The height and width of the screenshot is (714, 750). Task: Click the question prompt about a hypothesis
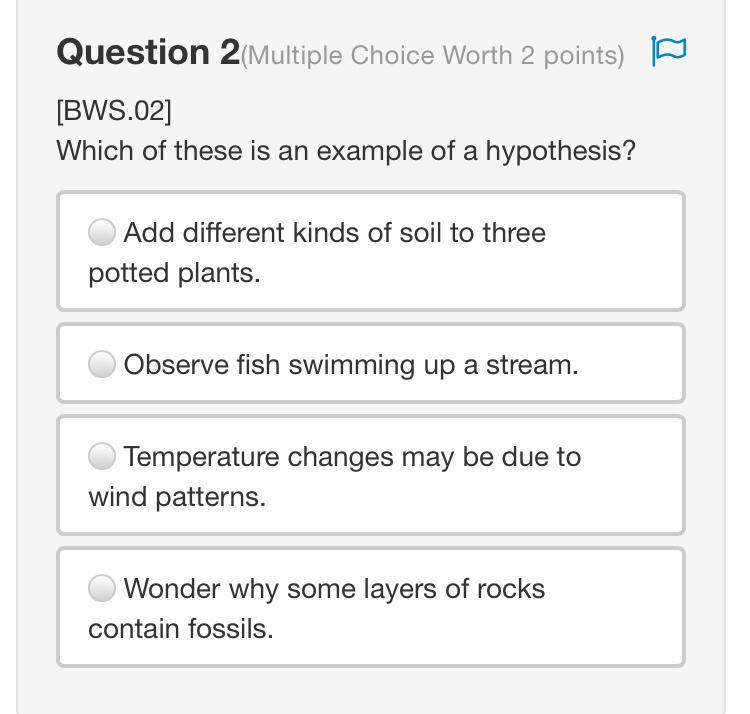click(346, 151)
